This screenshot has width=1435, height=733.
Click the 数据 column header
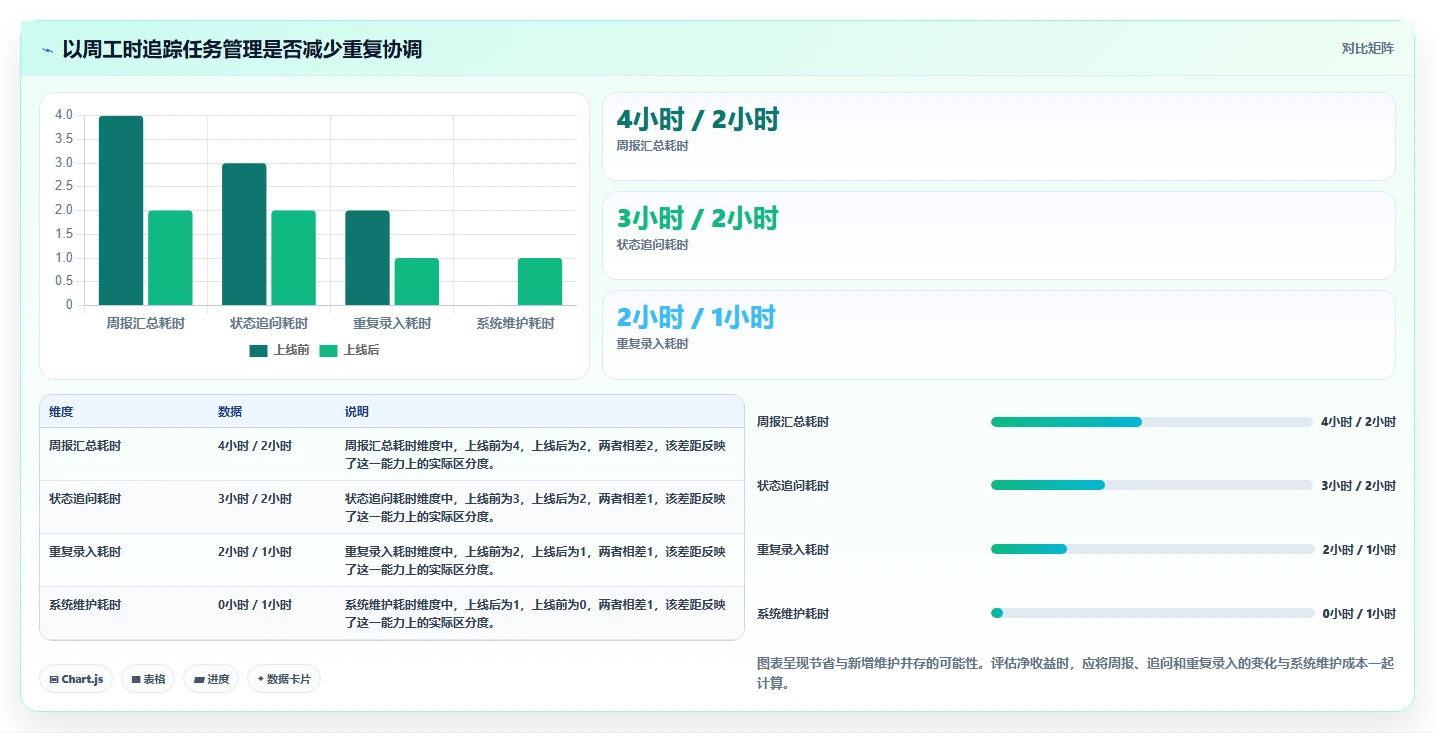pyautogui.click(x=230, y=412)
